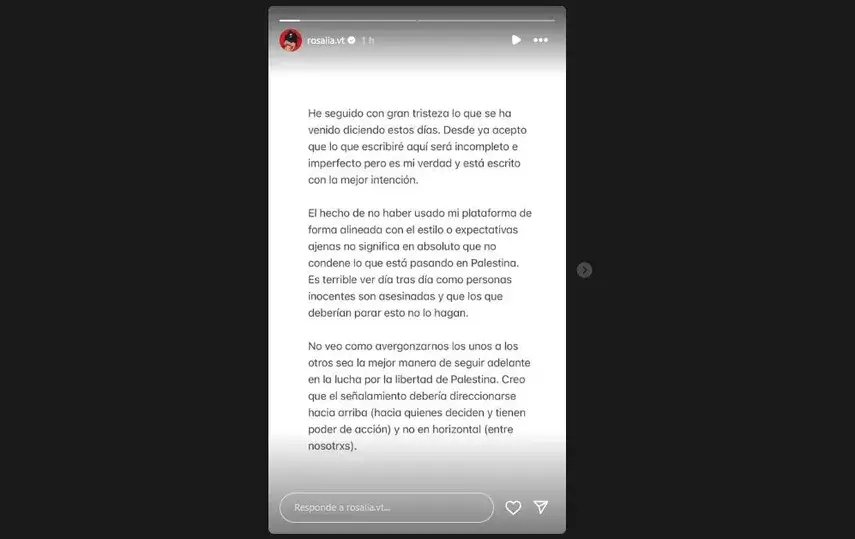Viewport: 855px width, 539px height.
Task: Click the dark backdrop outside the story card
Action: click(134, 270)
